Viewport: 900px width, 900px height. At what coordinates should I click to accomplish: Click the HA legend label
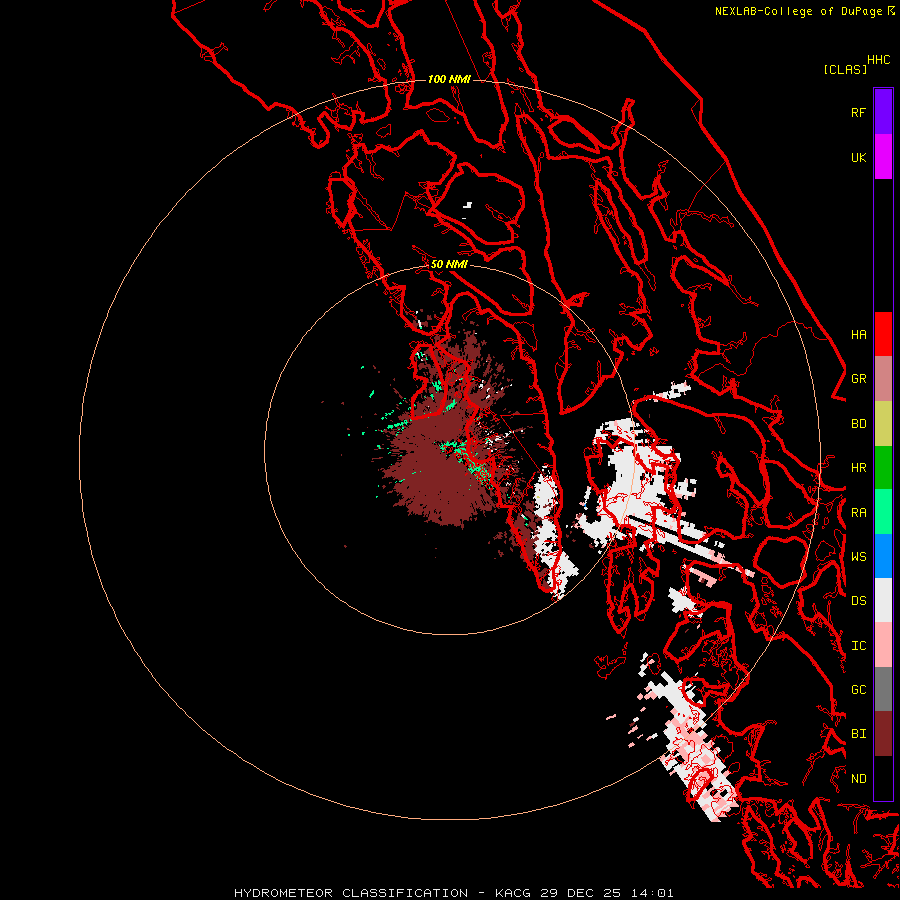pyautogui.click(x=858, y=334)
